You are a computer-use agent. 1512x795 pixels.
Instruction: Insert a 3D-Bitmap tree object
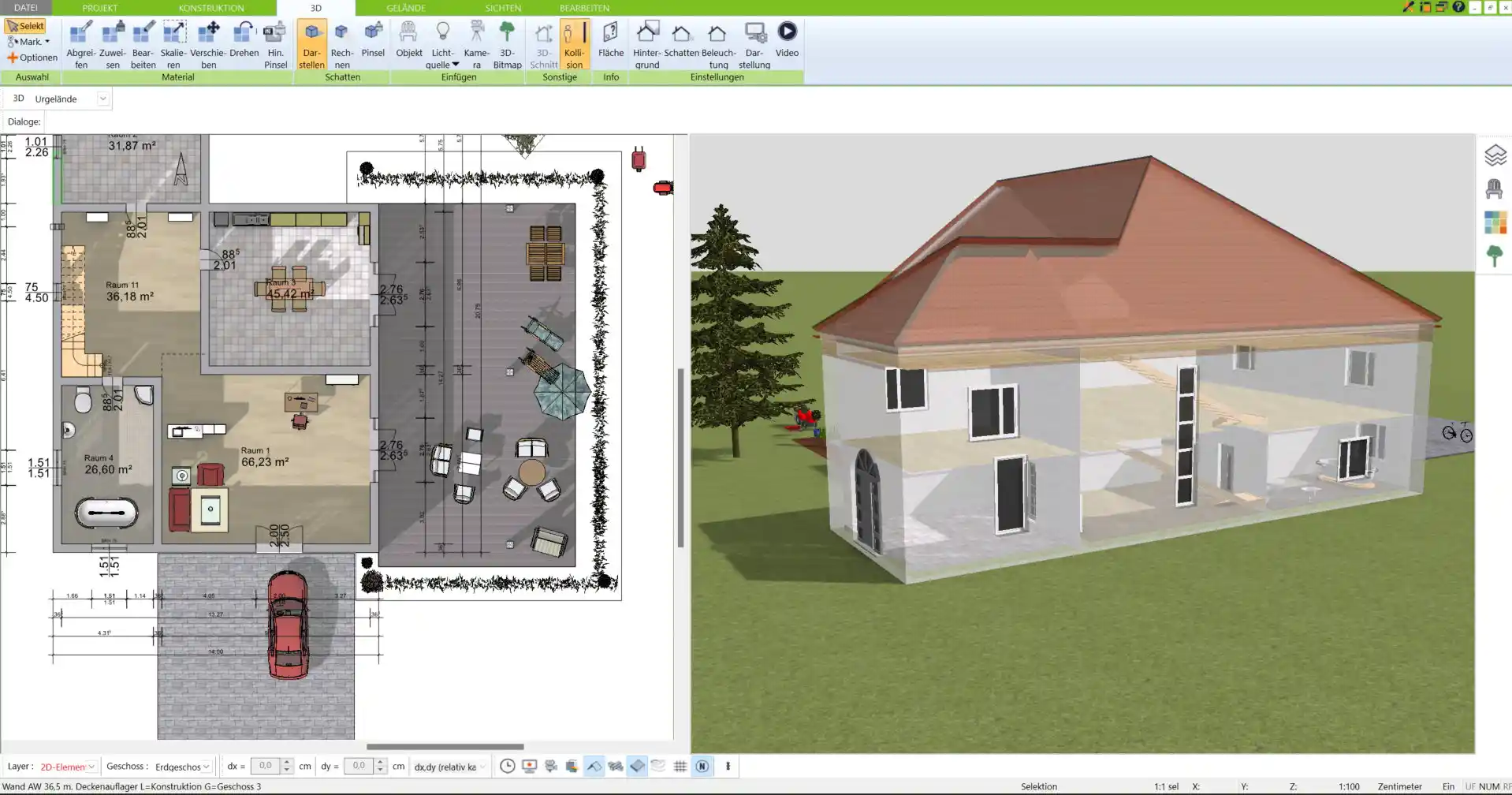(507, 45)
